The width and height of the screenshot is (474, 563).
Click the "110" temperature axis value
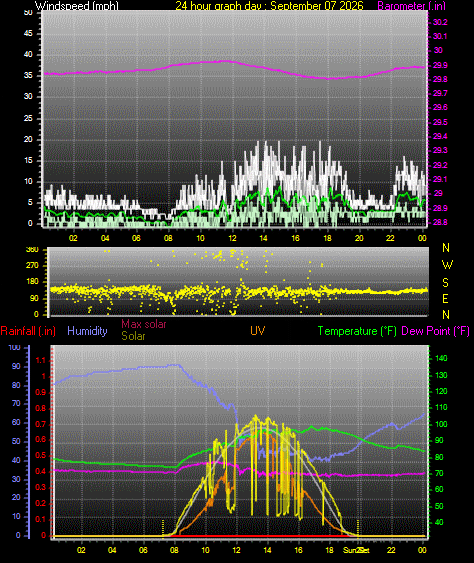click(441, 407)
